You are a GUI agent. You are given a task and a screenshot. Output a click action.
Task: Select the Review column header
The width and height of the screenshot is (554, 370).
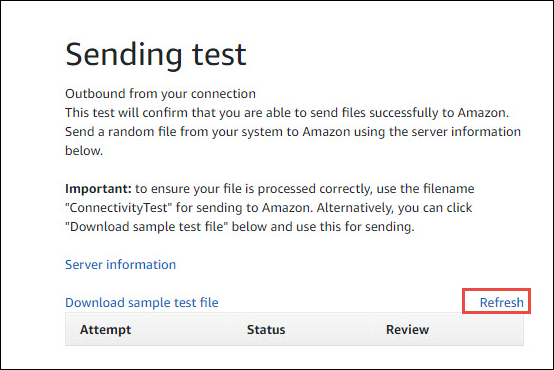[407, 330]
